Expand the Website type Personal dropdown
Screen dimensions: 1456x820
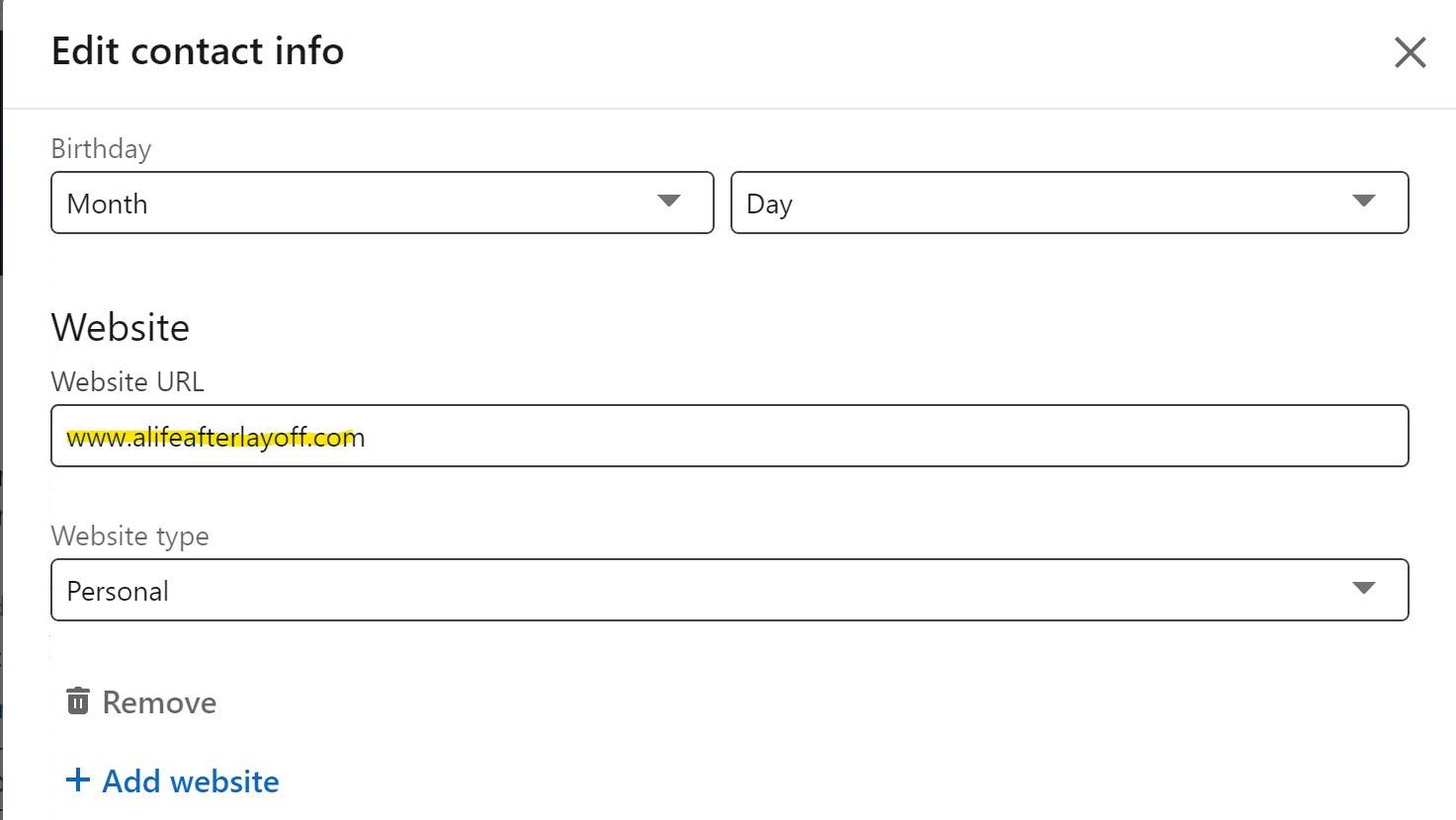point(729,590)
